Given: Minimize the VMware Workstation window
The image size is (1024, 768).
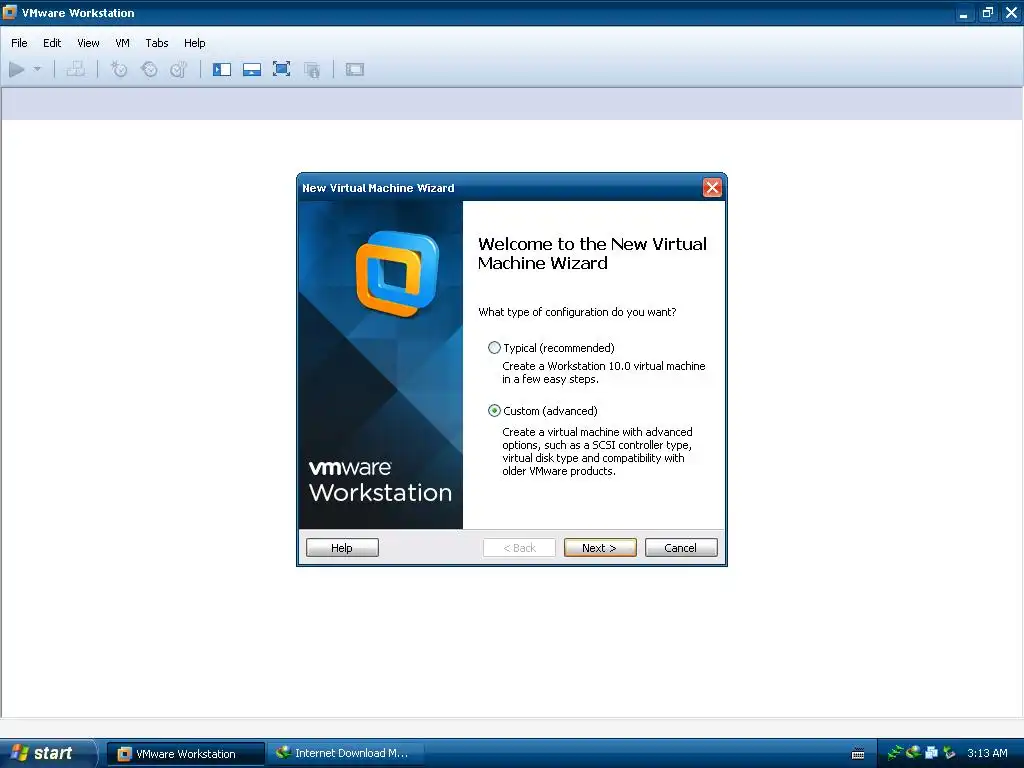Looking at the screenshot, I should click(x=963, y=13).
